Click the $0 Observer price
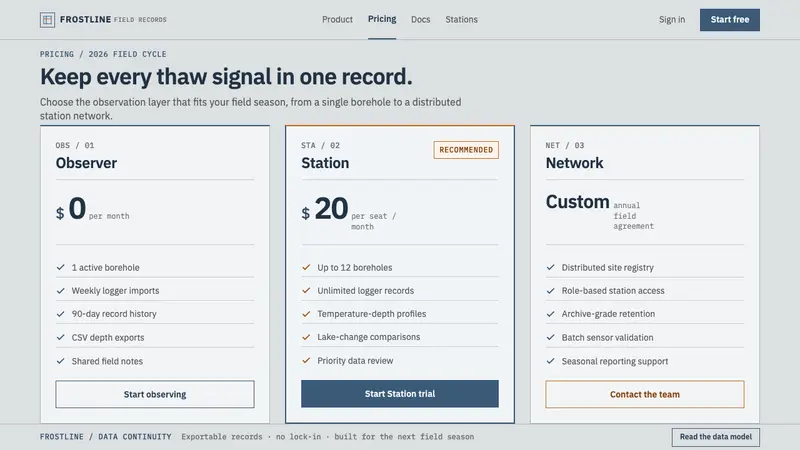 click(x=71, y=209)
